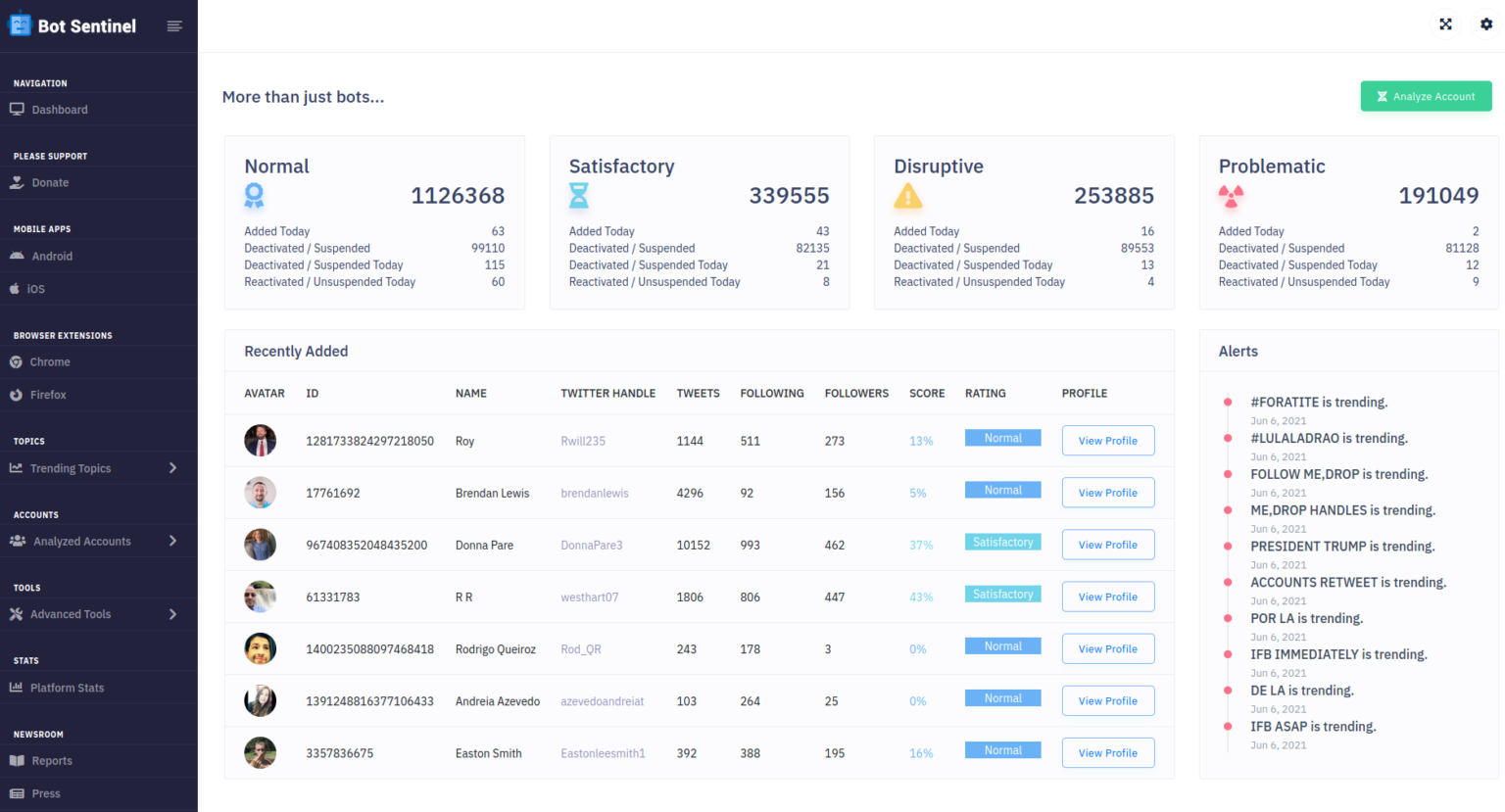This screenshot has height=812, width=1505.
Task: Click the warning triangle icon in Disruptive card
Action: point(907,196)
